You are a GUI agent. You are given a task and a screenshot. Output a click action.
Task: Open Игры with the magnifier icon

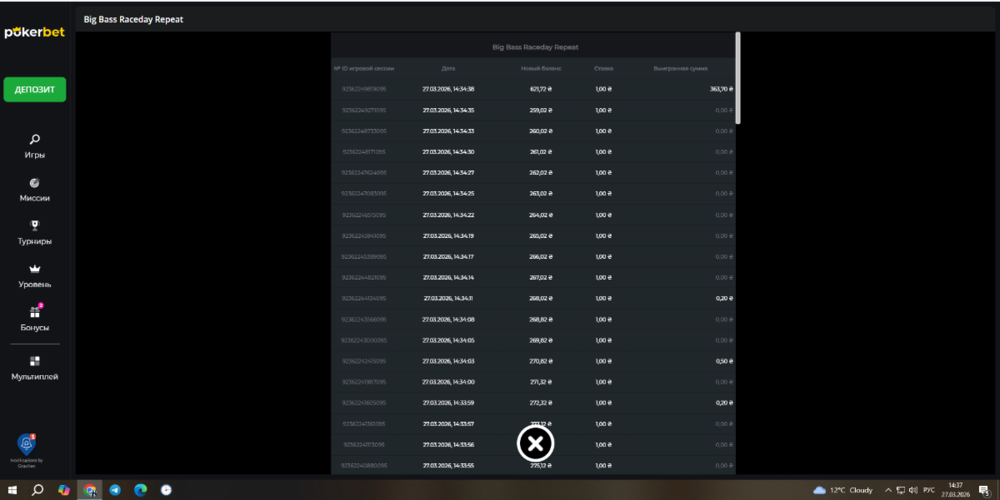click(35, 140)
